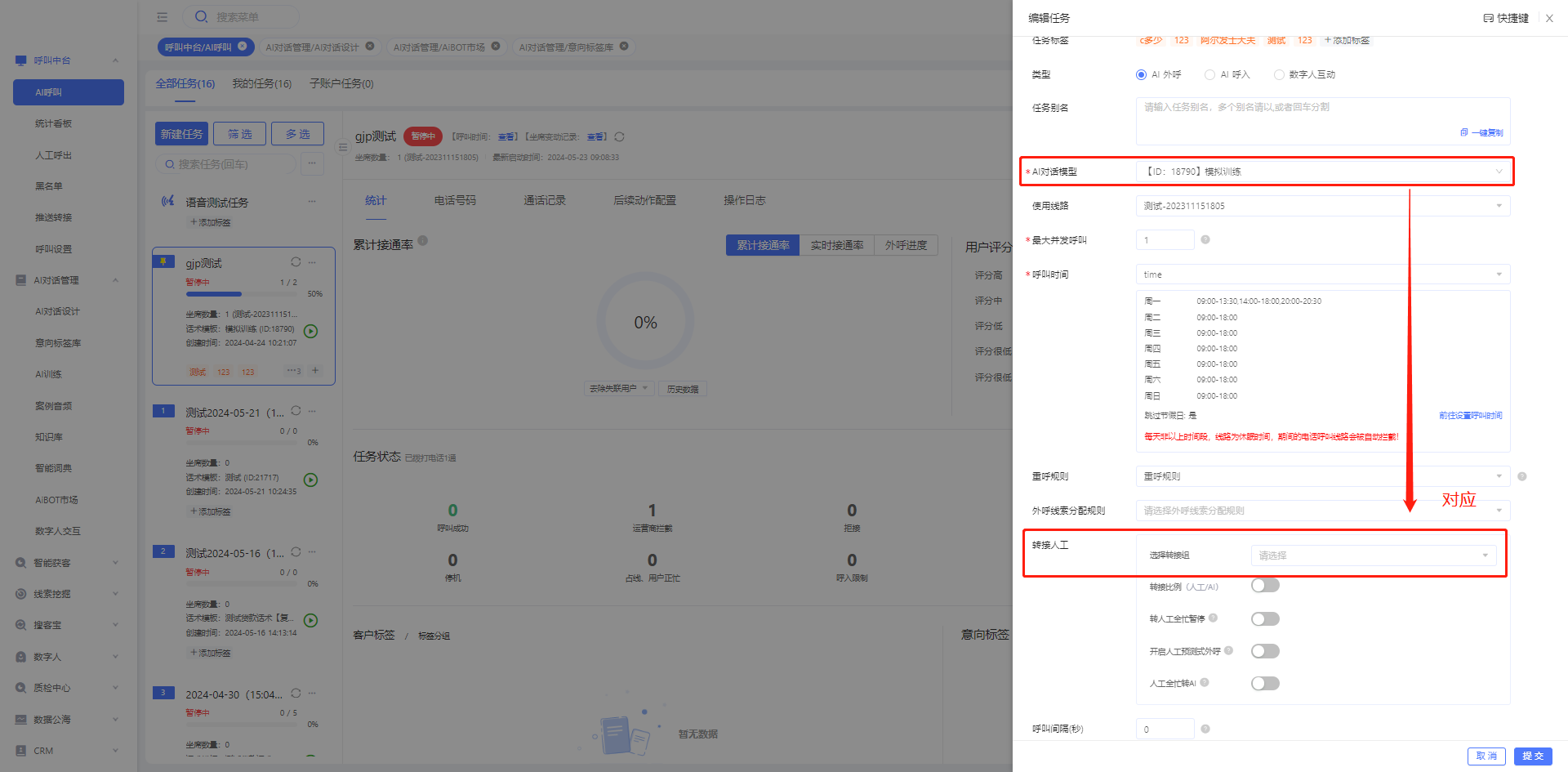Select AI 呼入 type radio
Viewport: 1568px width, 772px height.
(x=1209, y=74)
